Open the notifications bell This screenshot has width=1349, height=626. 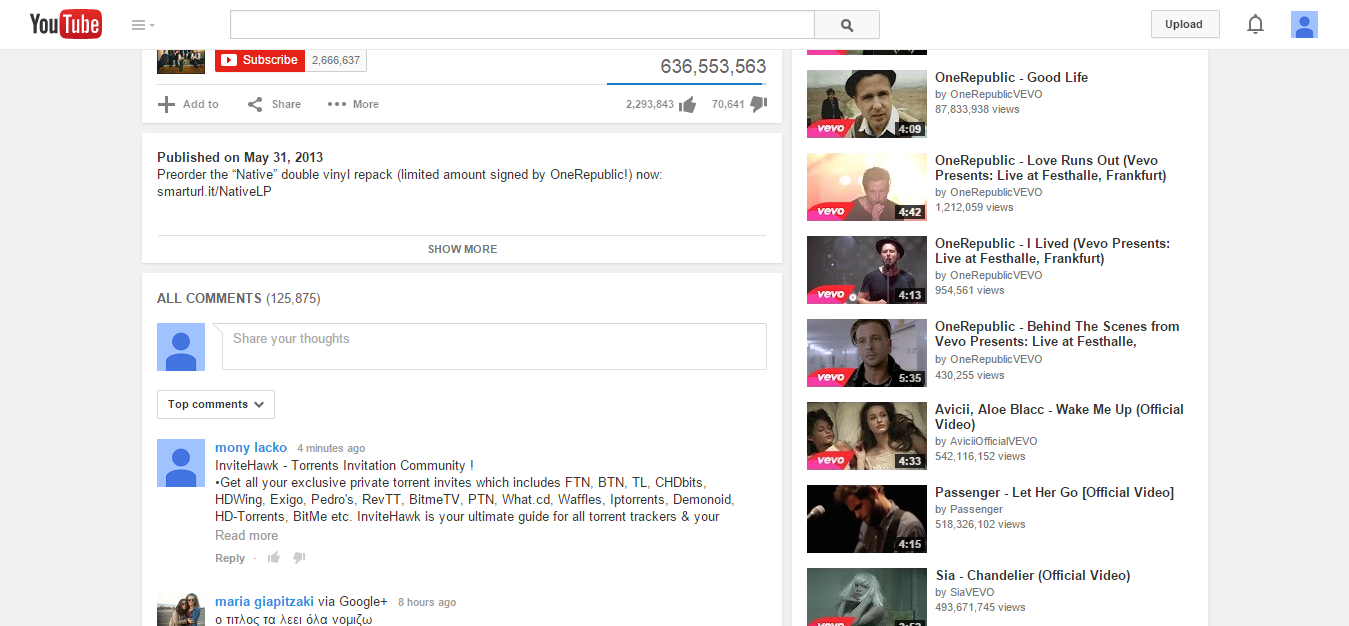point(1256,25)
